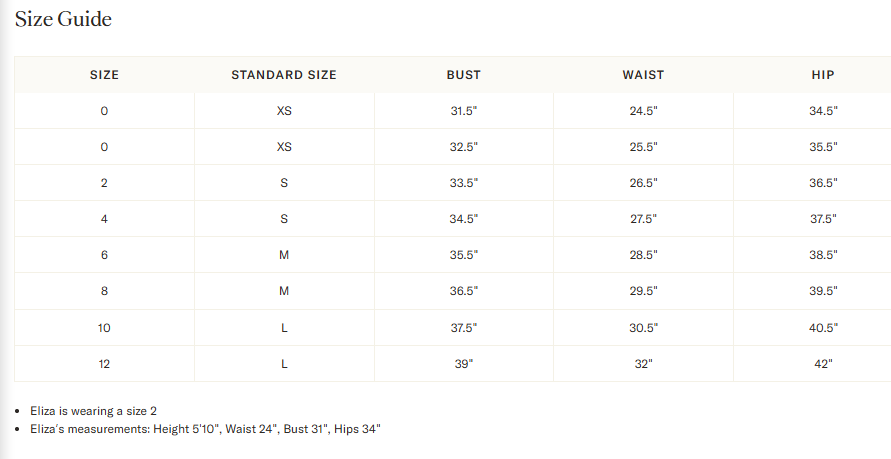
Task: Select the 24.5" waist value
Action: click(643, 111)
